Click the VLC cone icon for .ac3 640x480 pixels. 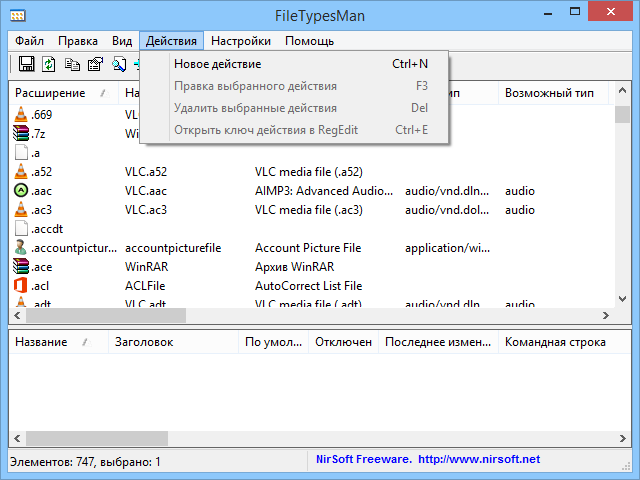coord(21,209)
